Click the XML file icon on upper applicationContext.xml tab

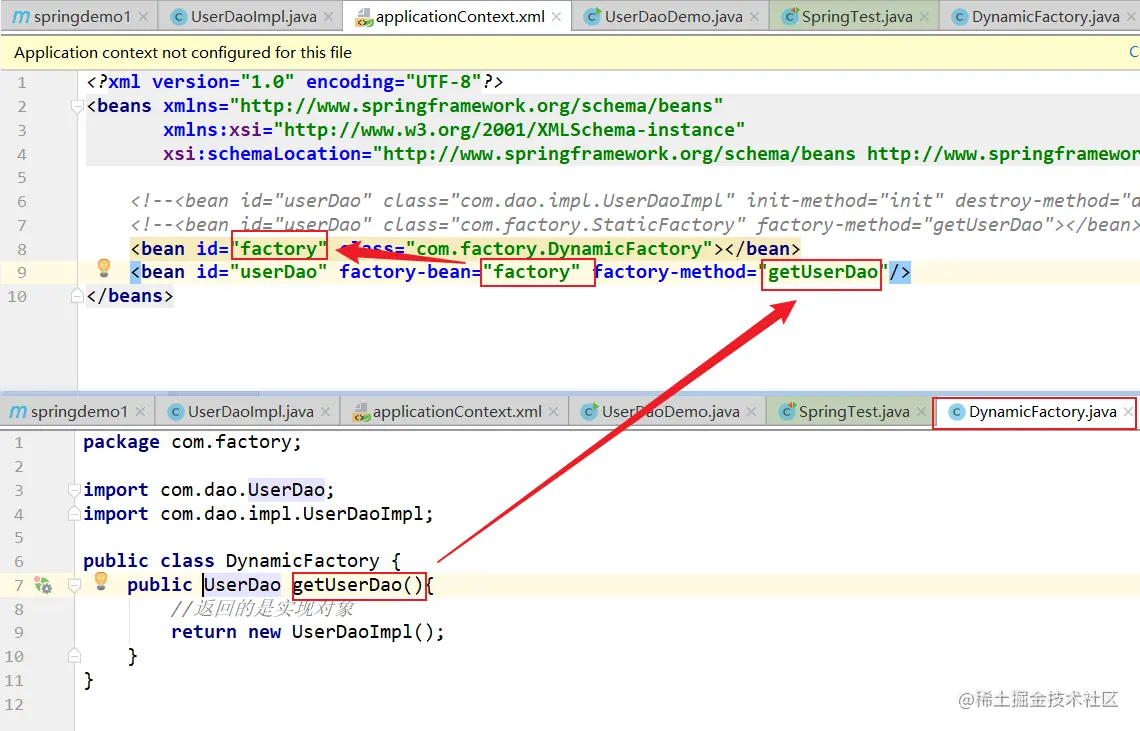363,17
